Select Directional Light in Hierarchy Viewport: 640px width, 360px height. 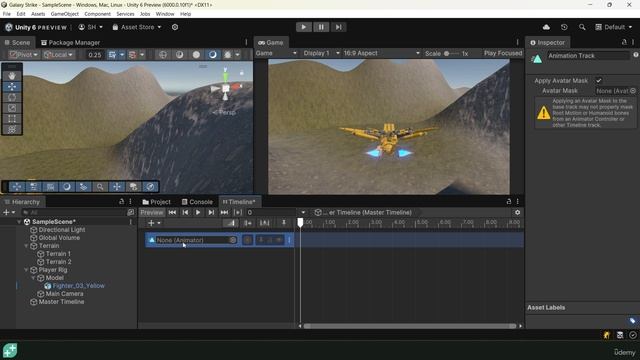(62, 230)
